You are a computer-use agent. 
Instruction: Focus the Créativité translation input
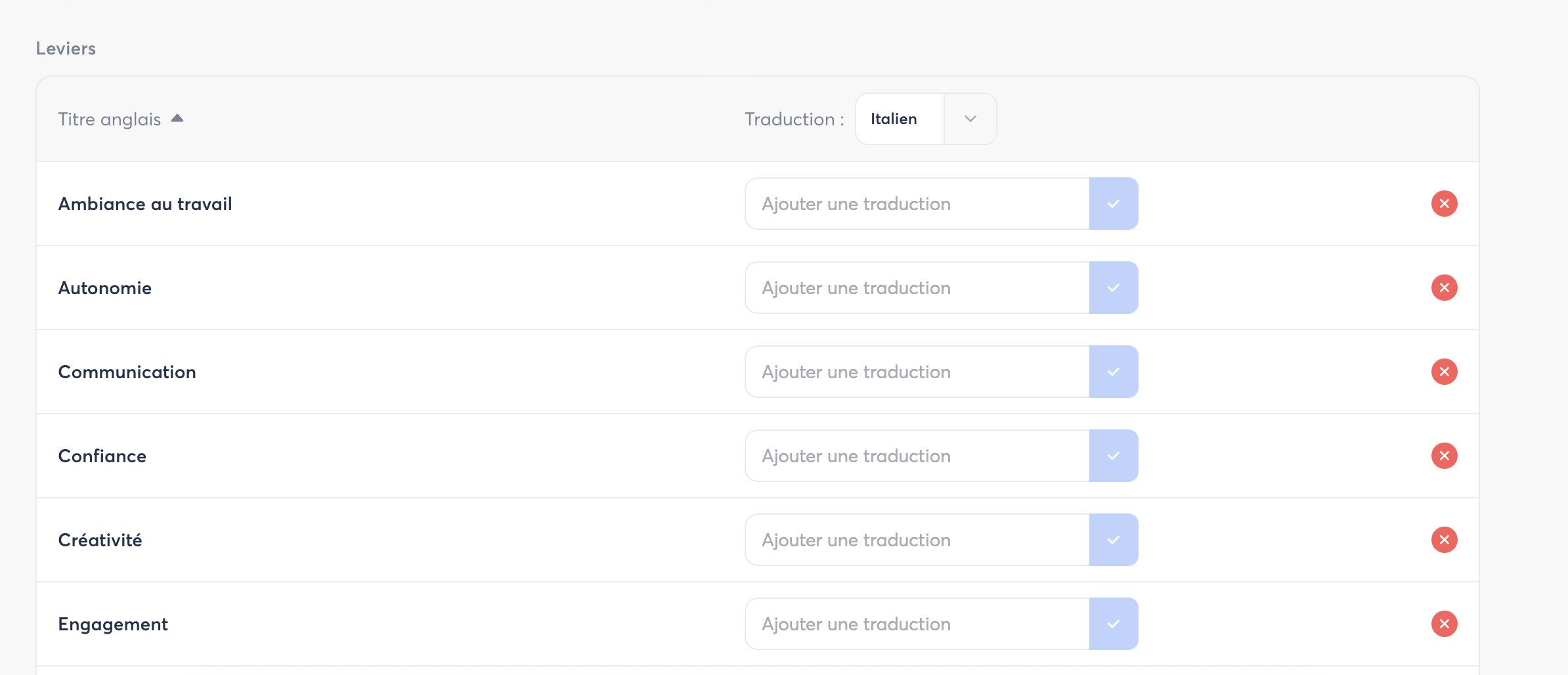pyautogui.click(x=917, y=540)
